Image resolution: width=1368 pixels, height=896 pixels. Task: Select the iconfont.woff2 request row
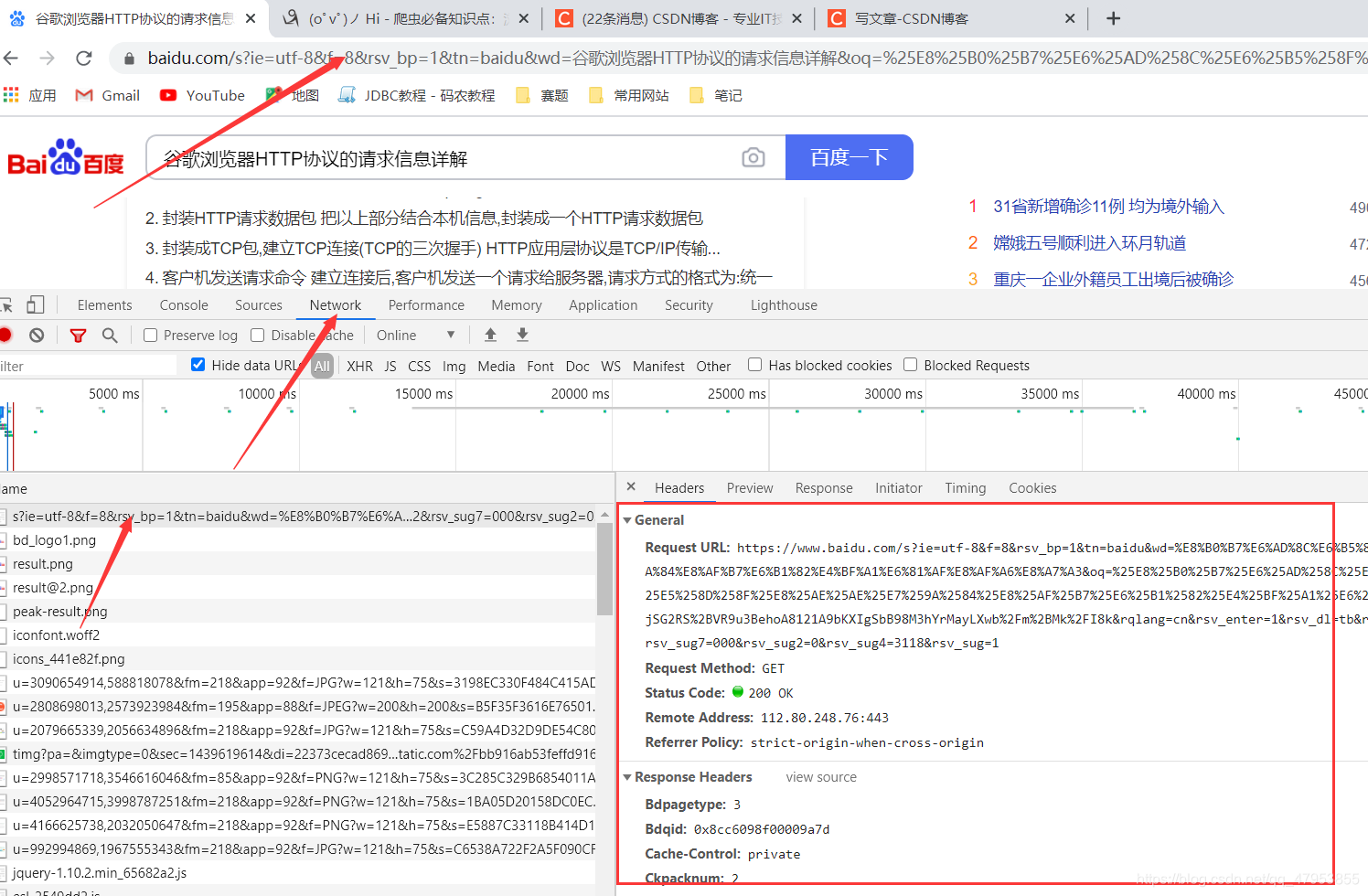click(298, 635)
